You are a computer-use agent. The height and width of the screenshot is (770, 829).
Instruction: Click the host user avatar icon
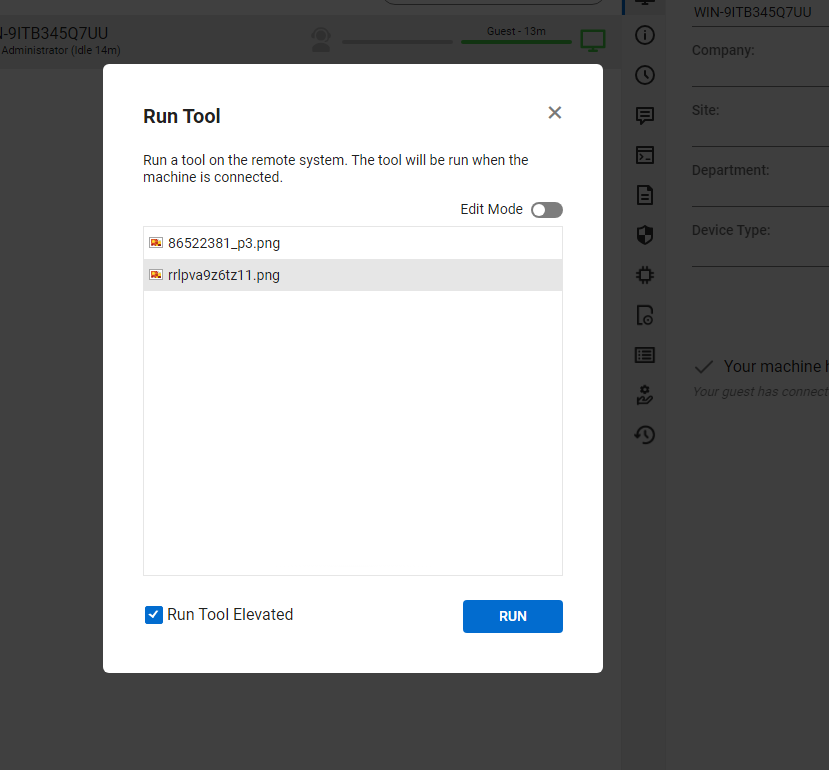pyautogui.click(x=321, y=40)
